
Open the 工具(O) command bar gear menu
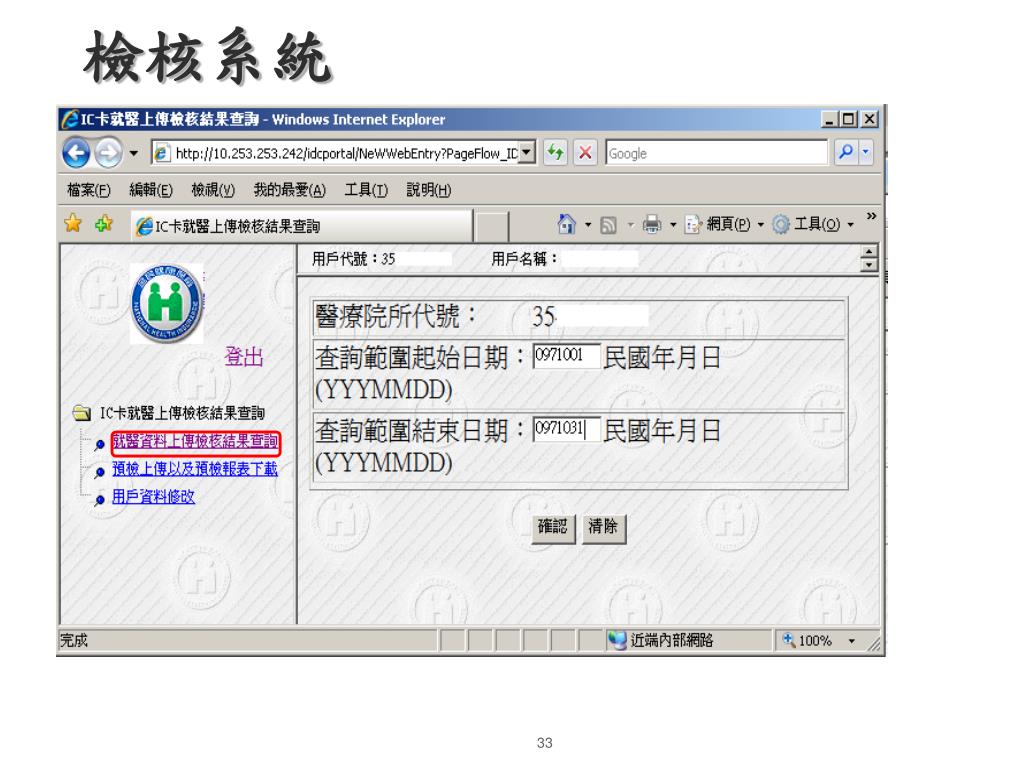(812, 225)
